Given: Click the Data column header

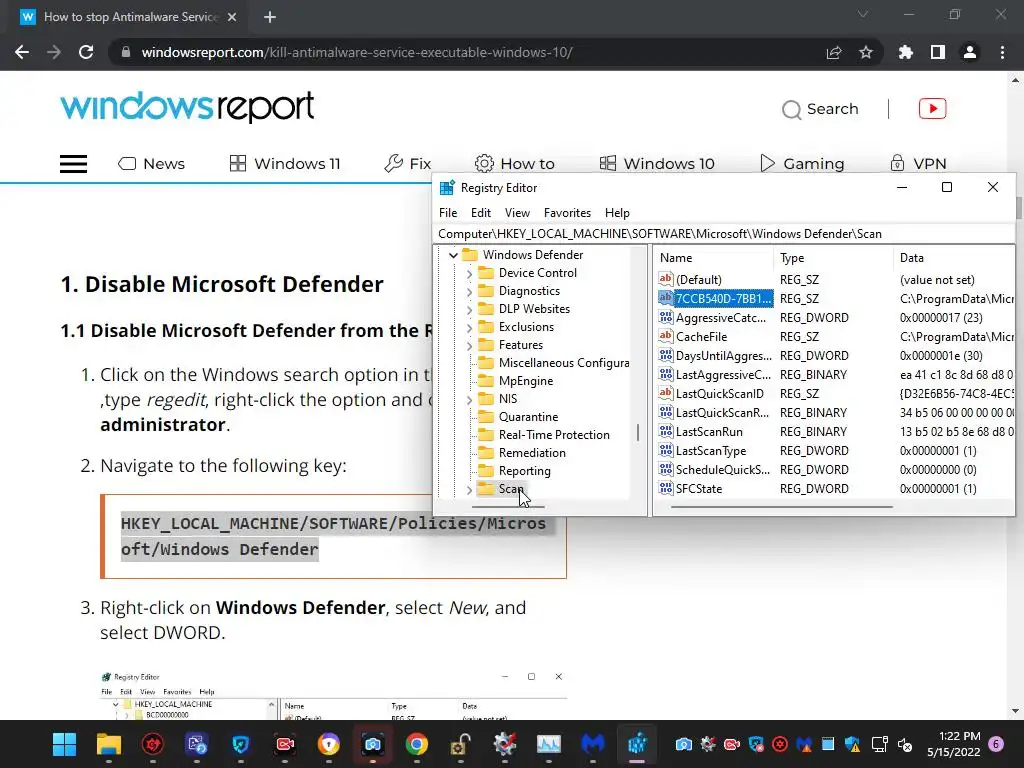Looking at the screenshot, I should pos(953,258).
